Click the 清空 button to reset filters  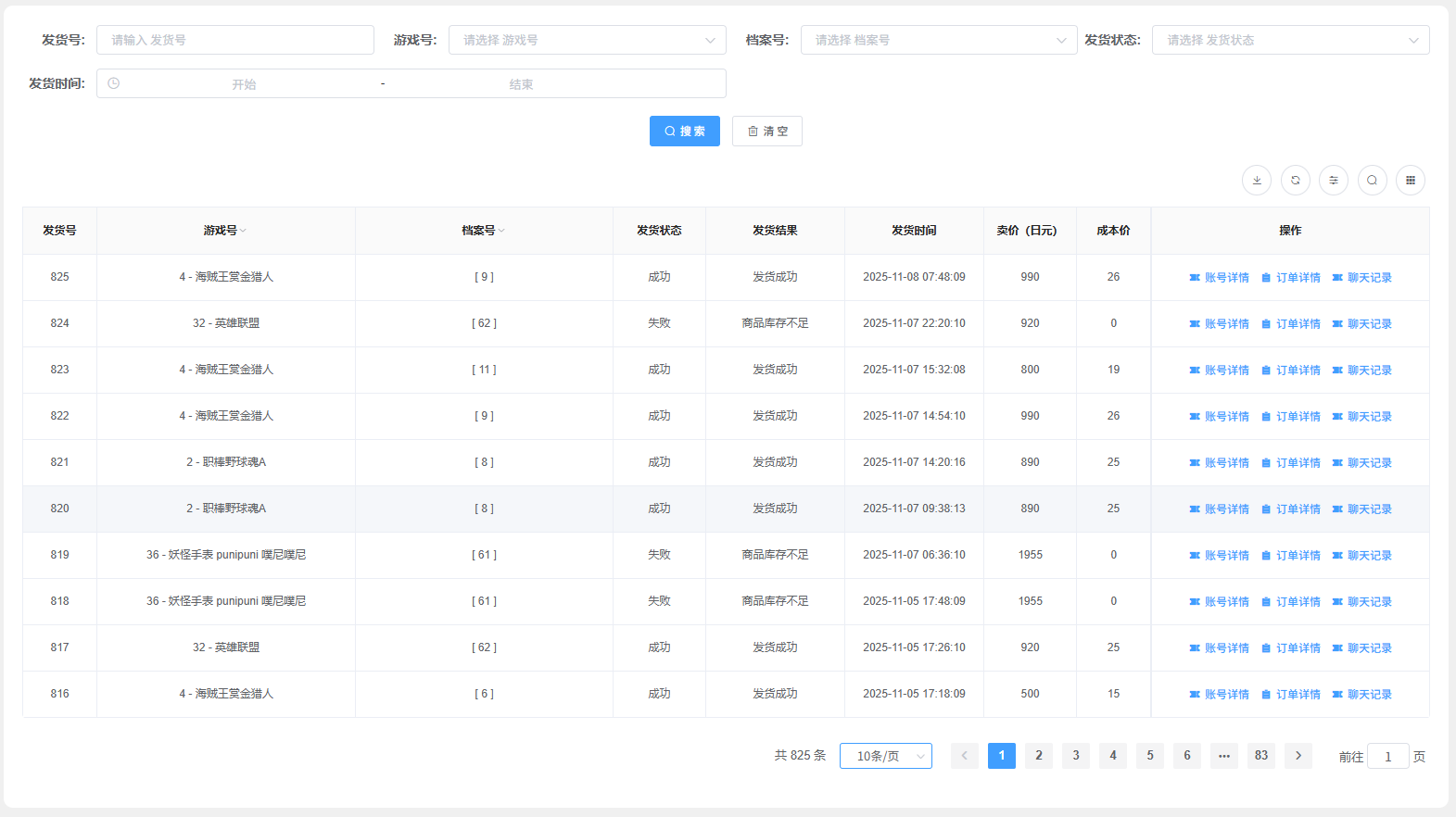coord(767,132)
